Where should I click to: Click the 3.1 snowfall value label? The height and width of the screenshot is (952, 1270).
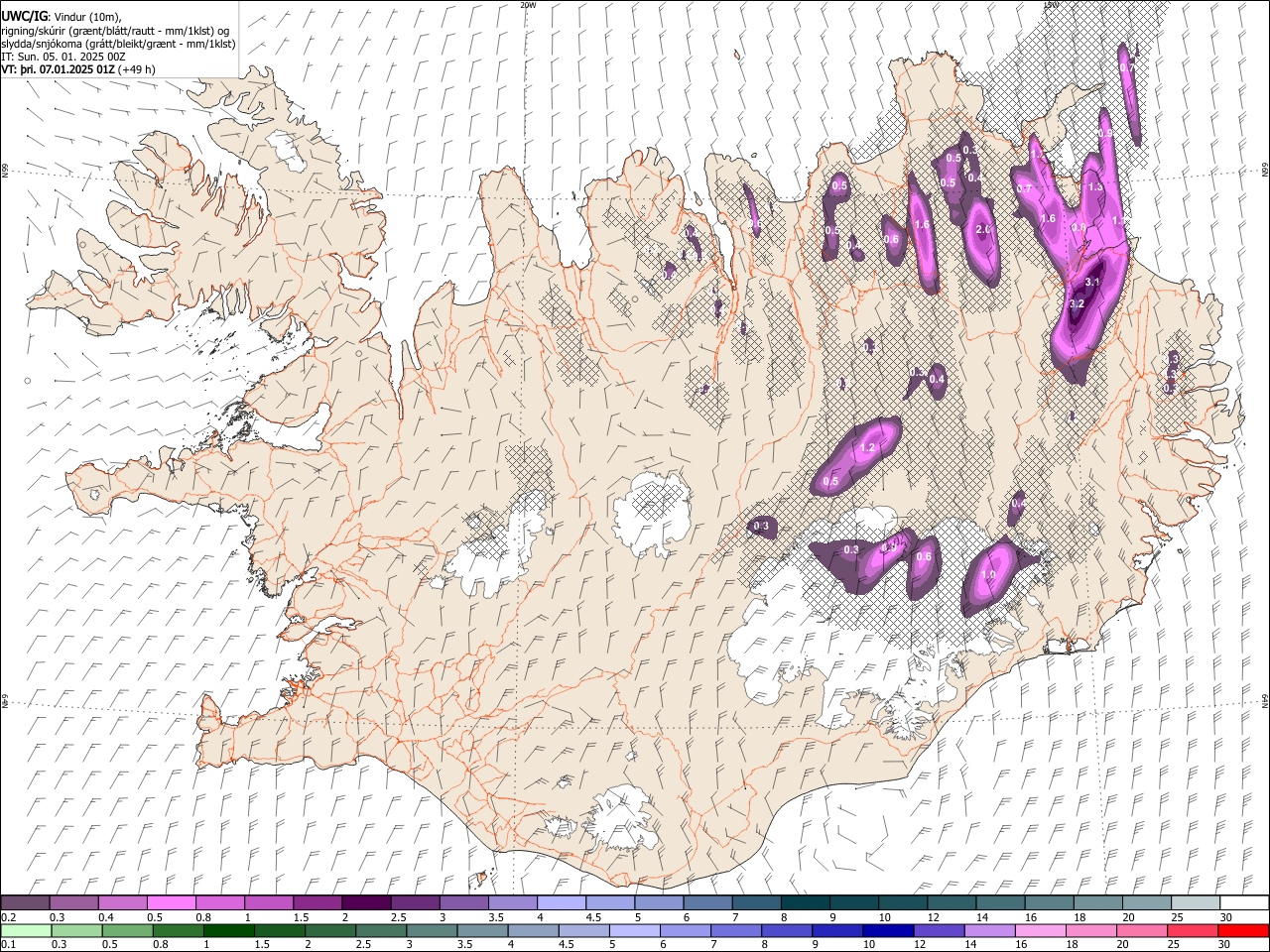[1093, 282]
